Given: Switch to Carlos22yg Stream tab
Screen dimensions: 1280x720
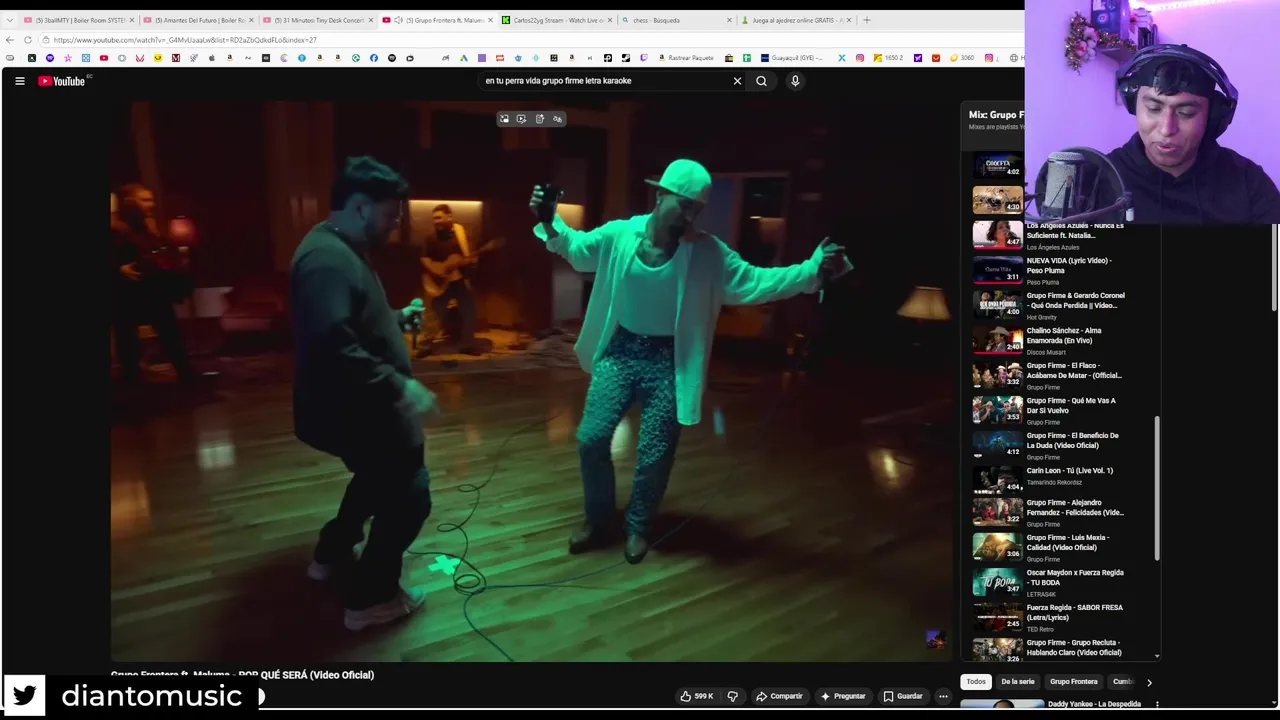Looking at the screenshot, I should click(x=556, y=20).
